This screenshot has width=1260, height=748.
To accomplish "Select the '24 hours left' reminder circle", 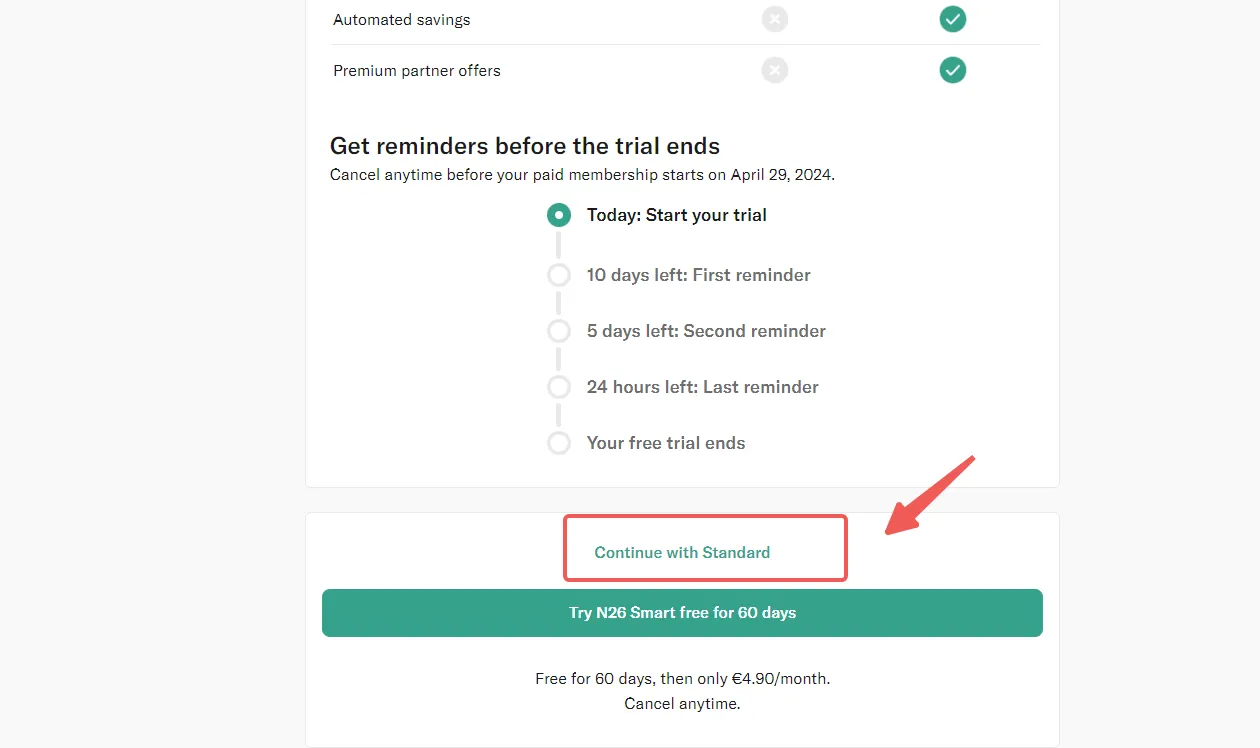I will [x=559, y=387].
